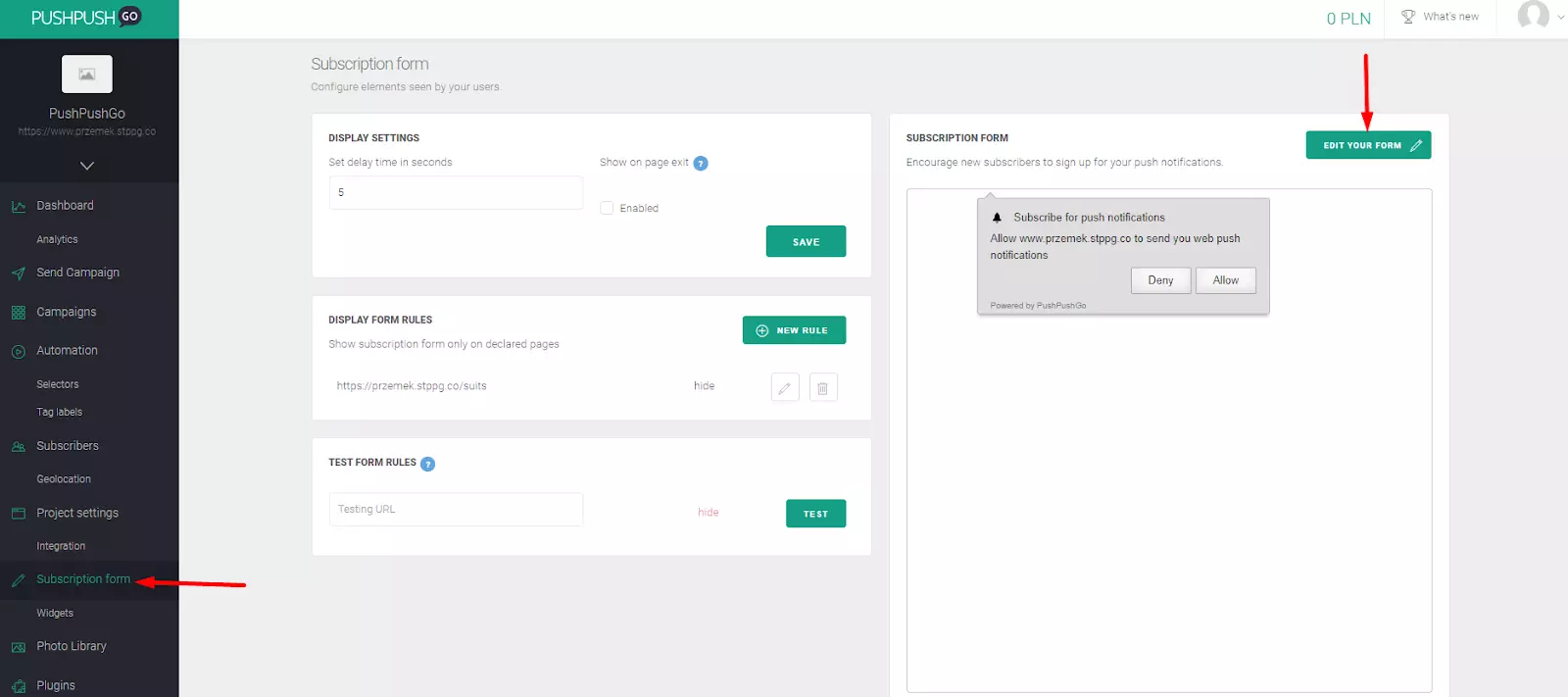Click the Project settings icon
Screen dimensions: 1568x697
click(18, 514)
